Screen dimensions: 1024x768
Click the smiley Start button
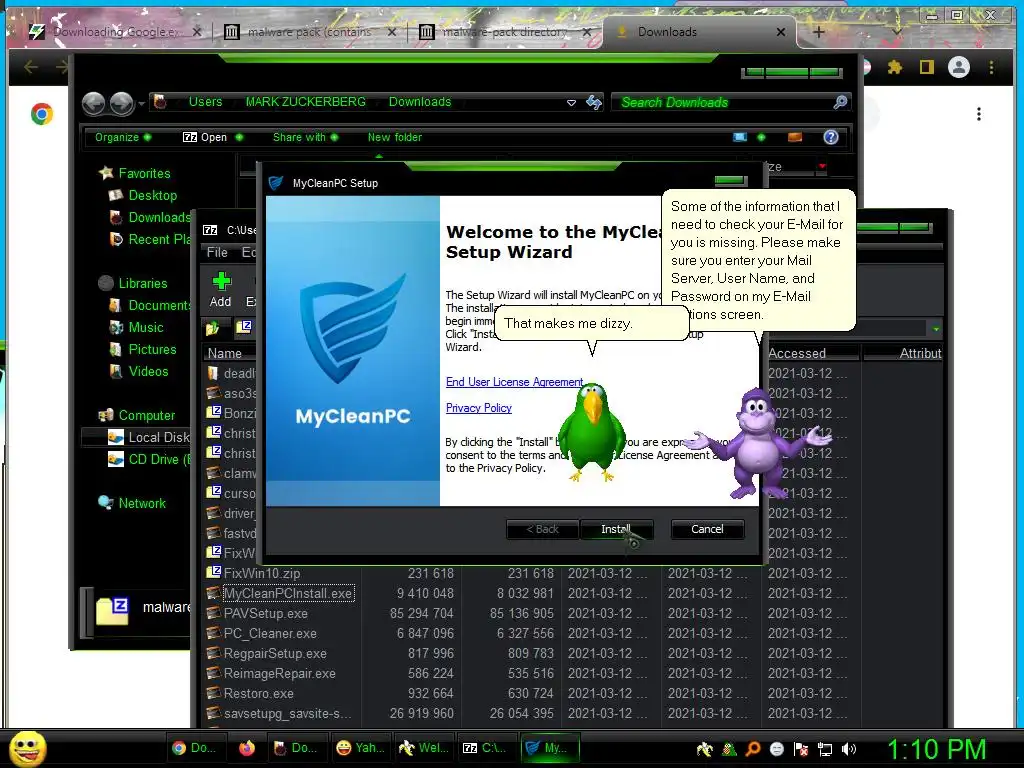26,748
